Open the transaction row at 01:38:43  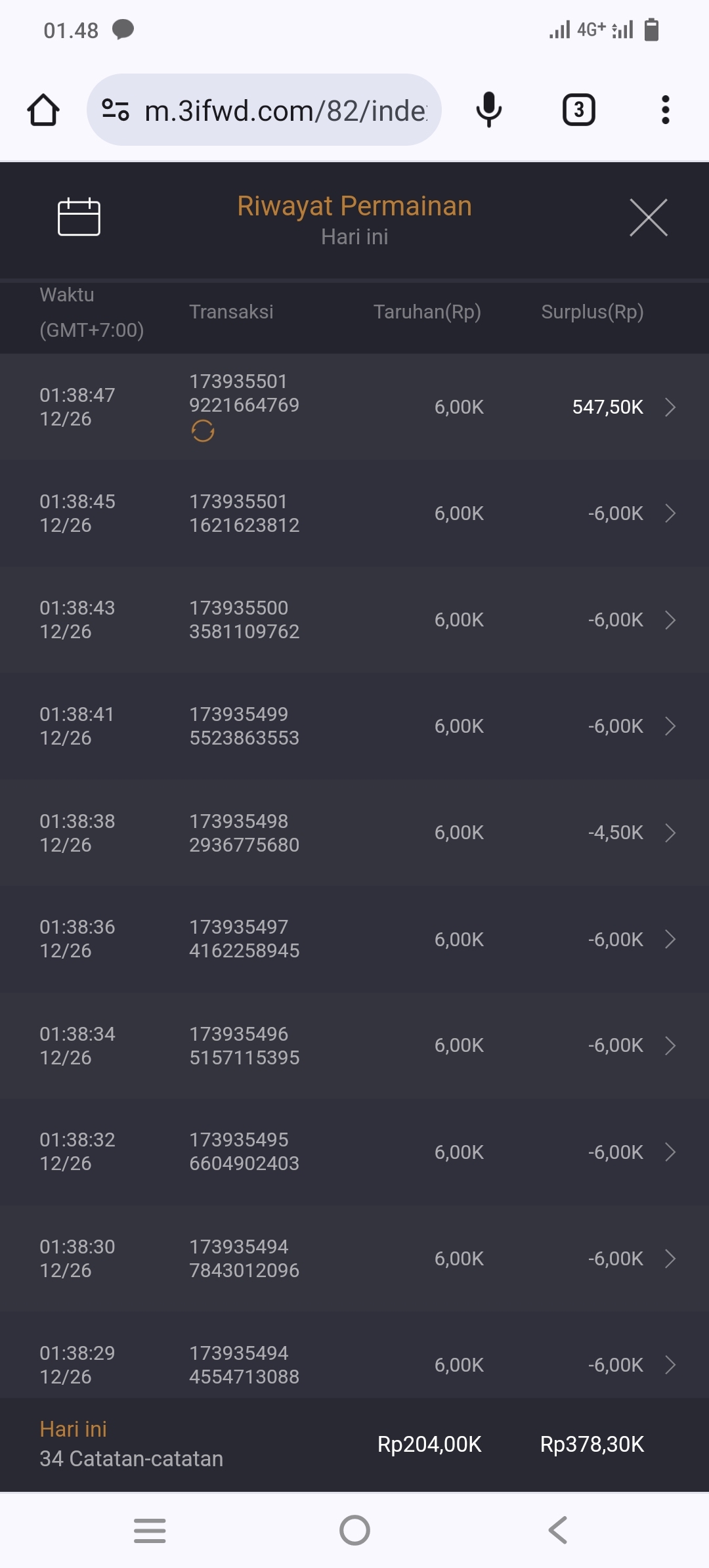[x=354, y=620]
